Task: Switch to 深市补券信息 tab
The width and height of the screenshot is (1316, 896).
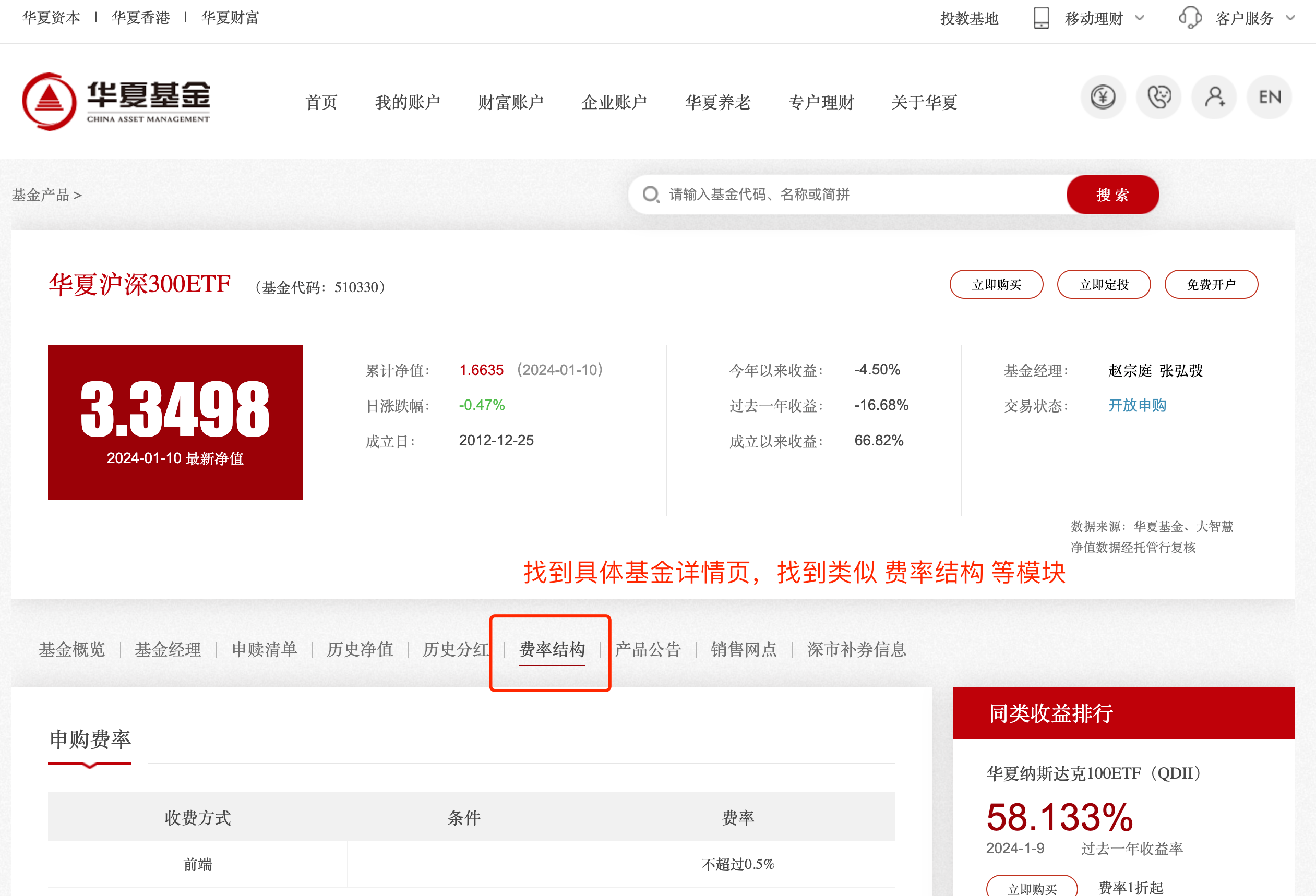Action: click(x=856, y=649)
